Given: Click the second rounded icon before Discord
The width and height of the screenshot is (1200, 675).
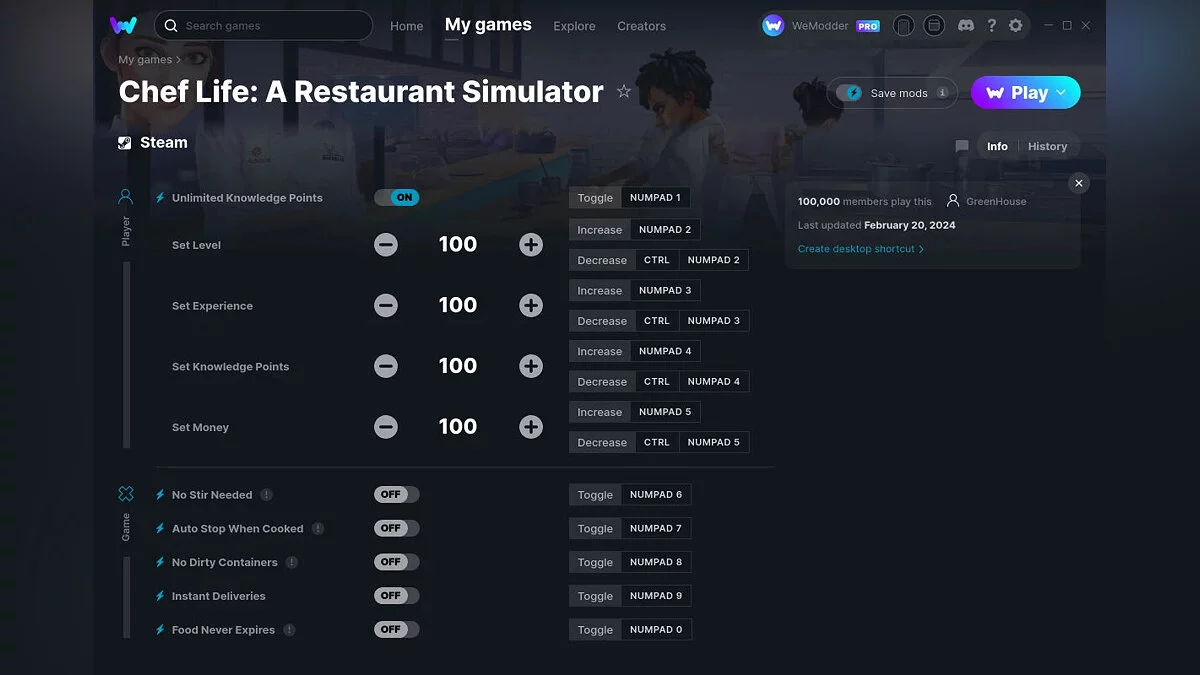Looking at the screenshot, I should [934, 26].
